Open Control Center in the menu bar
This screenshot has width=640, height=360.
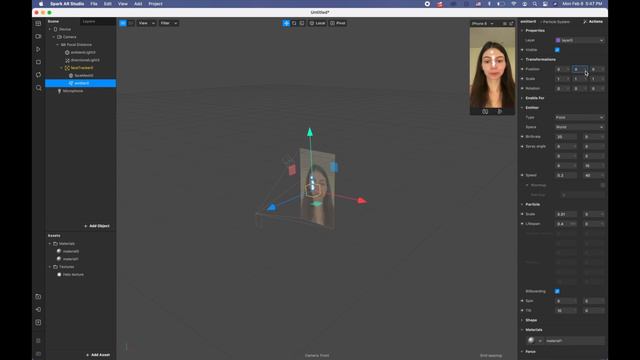point(545,4)
